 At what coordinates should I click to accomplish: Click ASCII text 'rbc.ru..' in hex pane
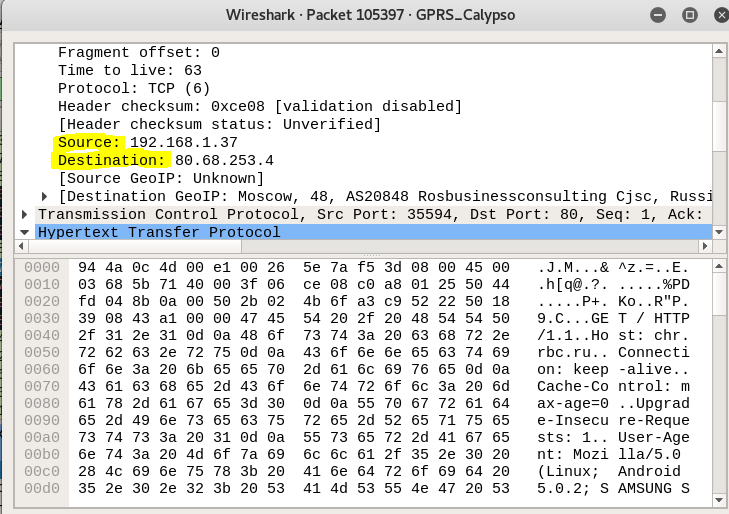572,353
